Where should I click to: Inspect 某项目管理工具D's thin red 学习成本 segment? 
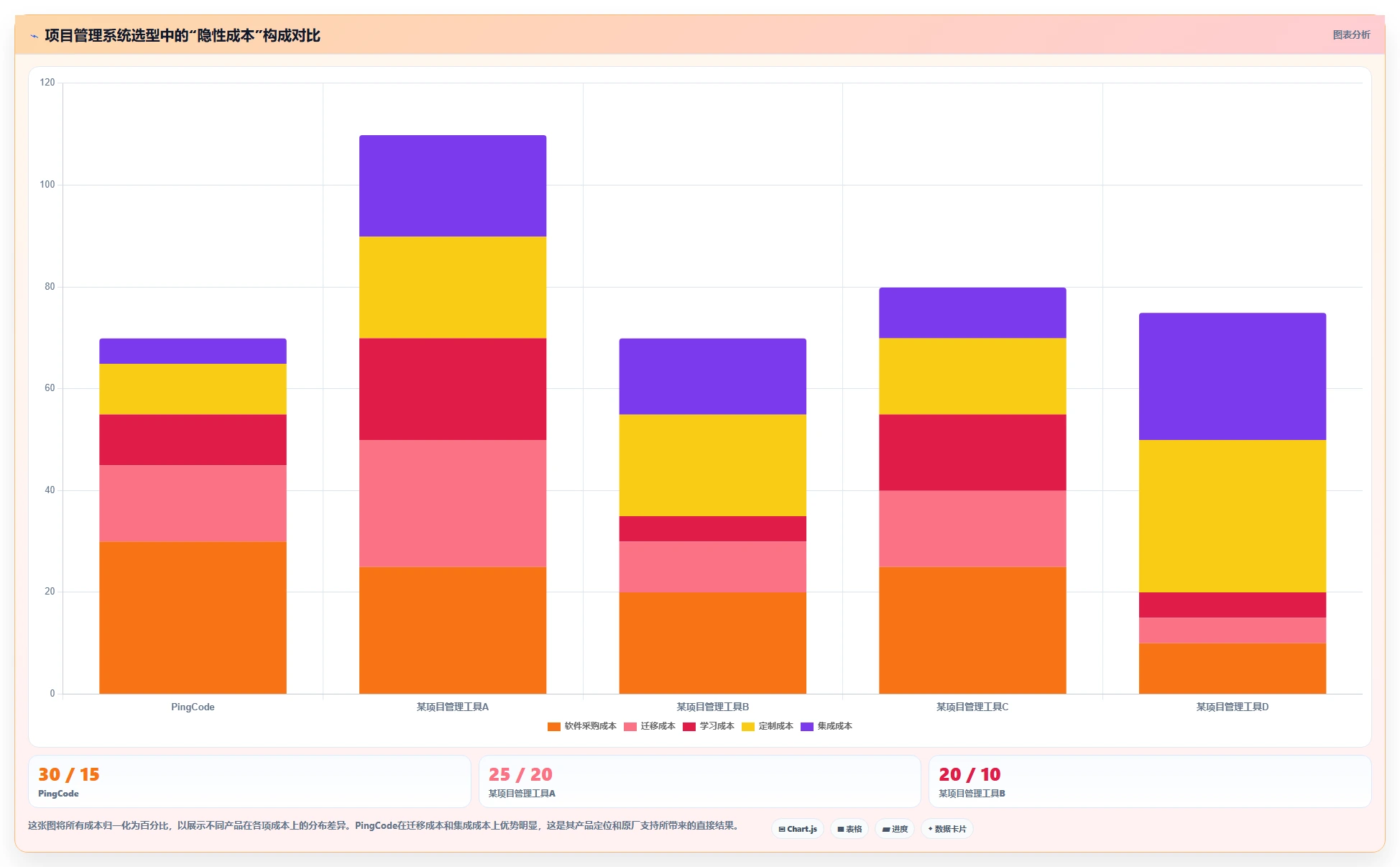pos(1233,605)
